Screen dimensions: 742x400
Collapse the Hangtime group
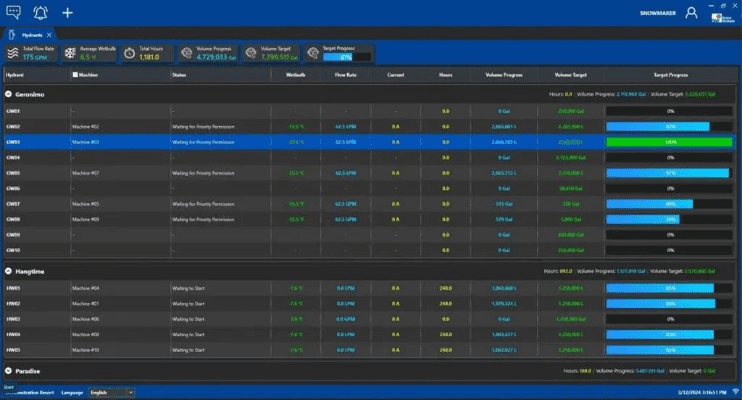coord(9,270)
